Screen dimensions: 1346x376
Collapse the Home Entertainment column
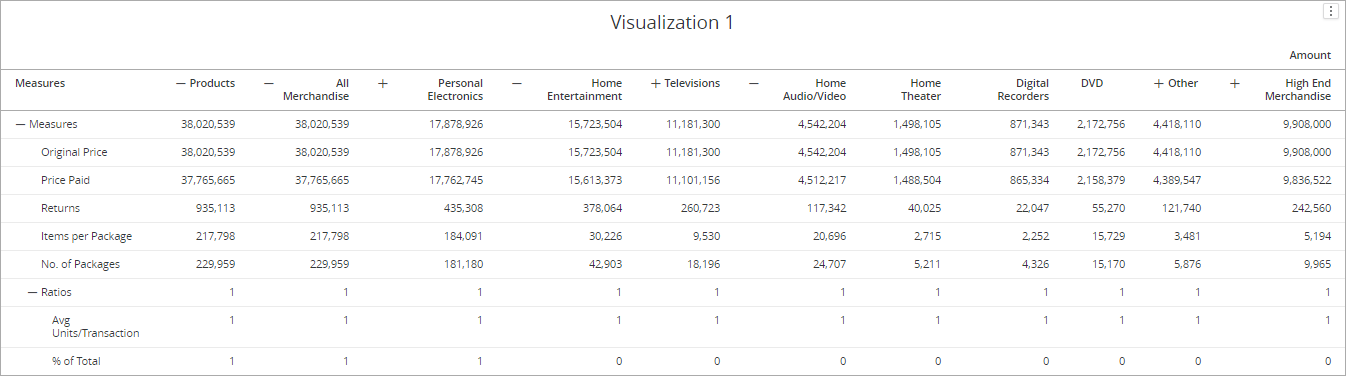516,84
